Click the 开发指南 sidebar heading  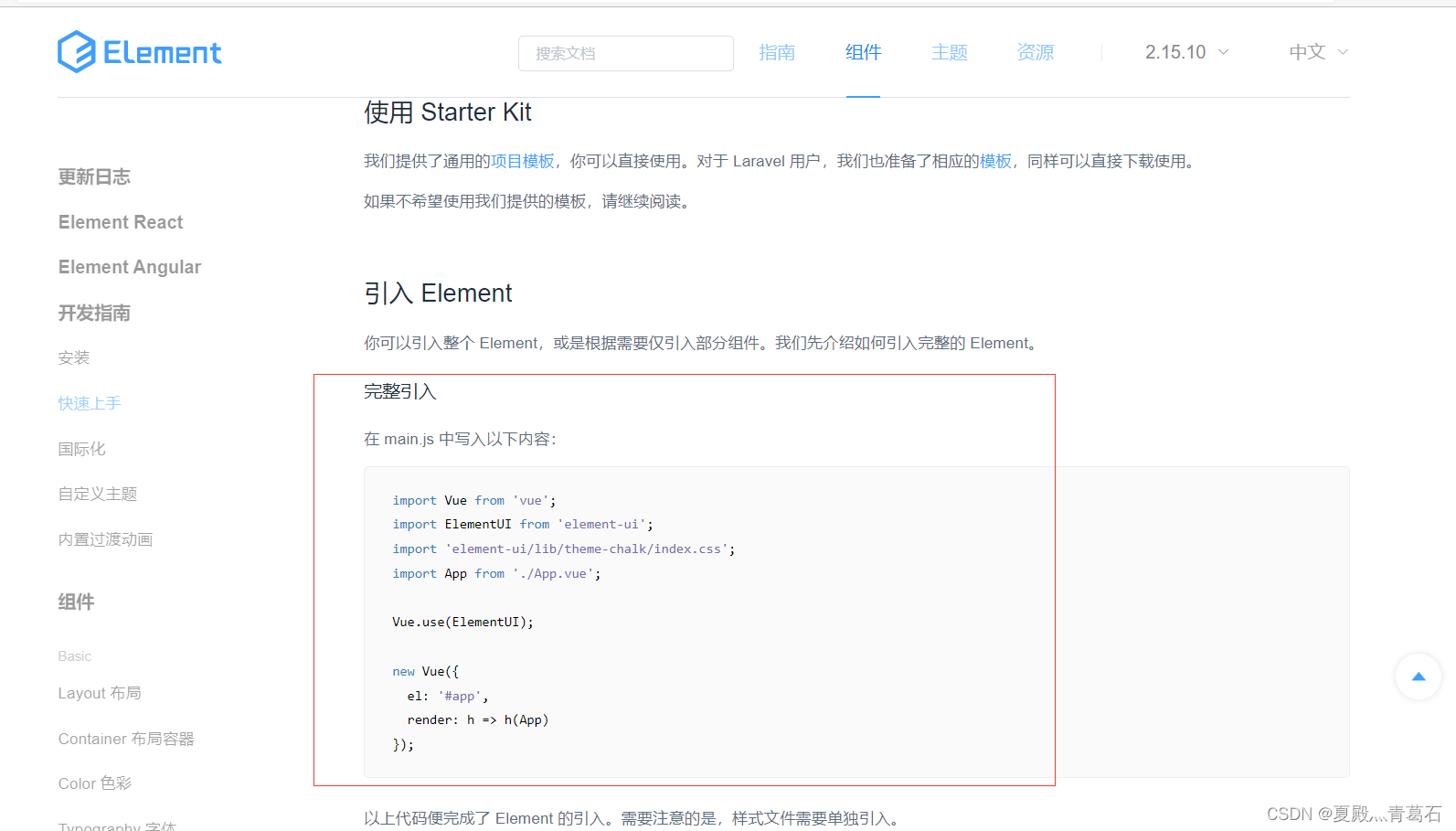94,313
